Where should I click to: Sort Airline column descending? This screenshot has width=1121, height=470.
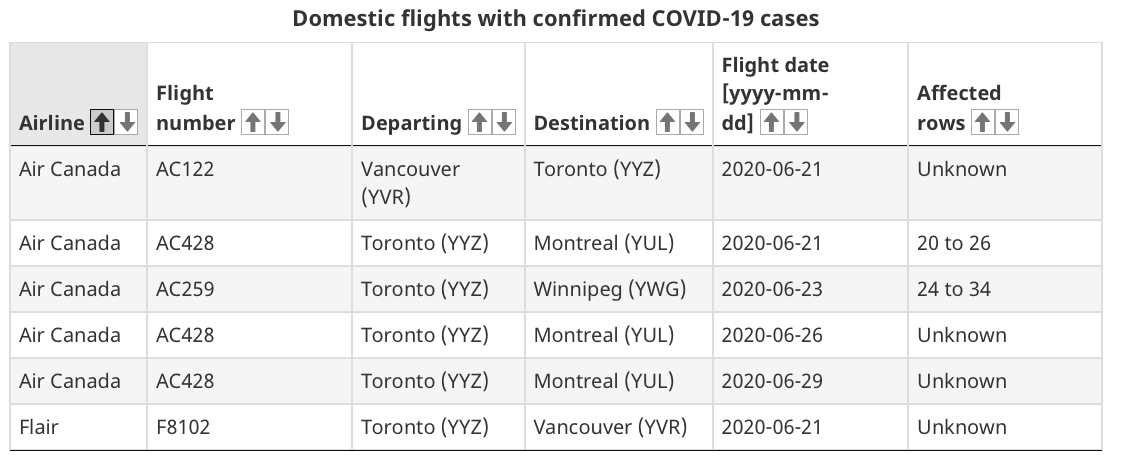tap(127, 122)
